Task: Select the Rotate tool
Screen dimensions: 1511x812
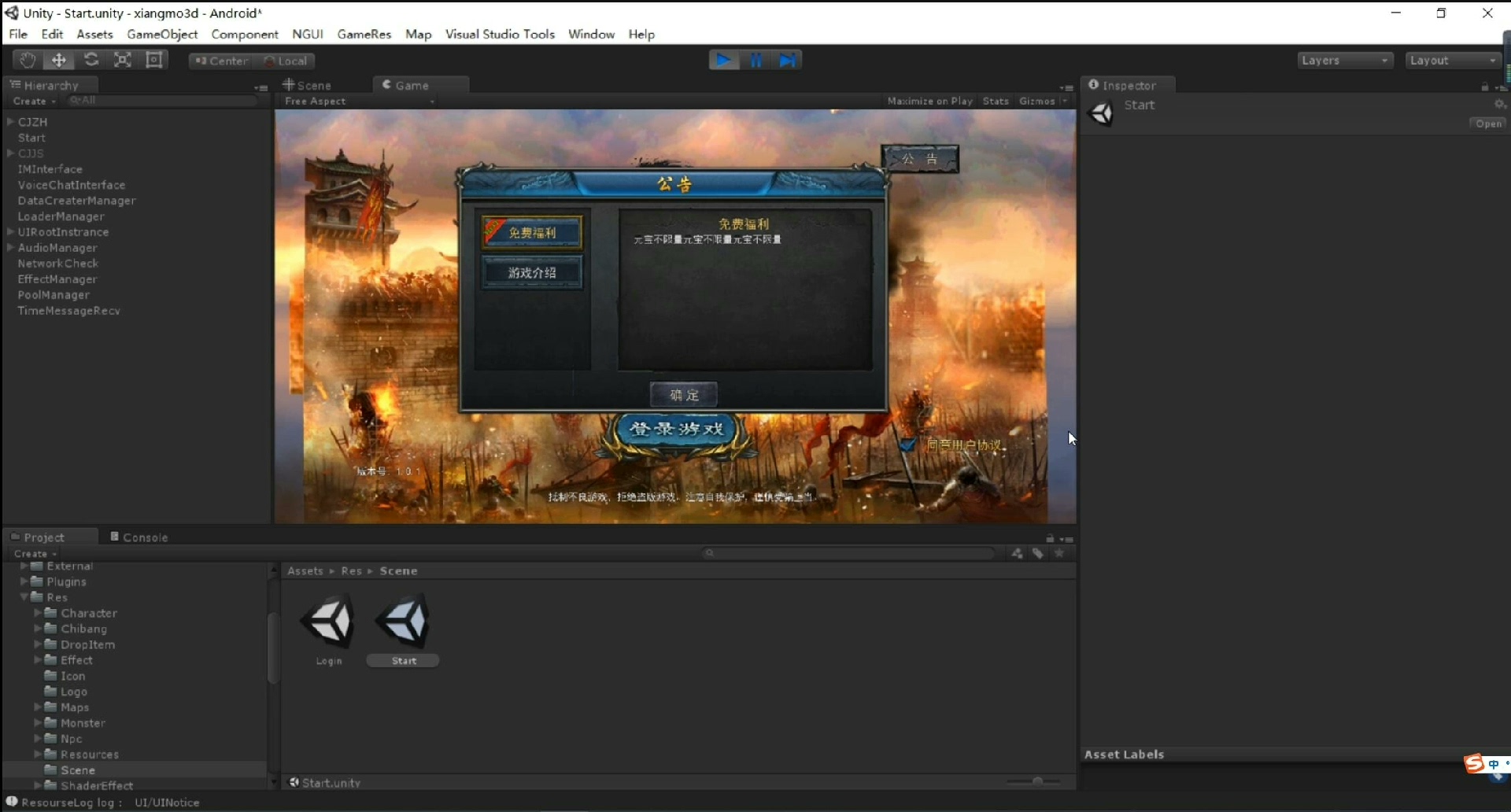Action: (91, 61)
